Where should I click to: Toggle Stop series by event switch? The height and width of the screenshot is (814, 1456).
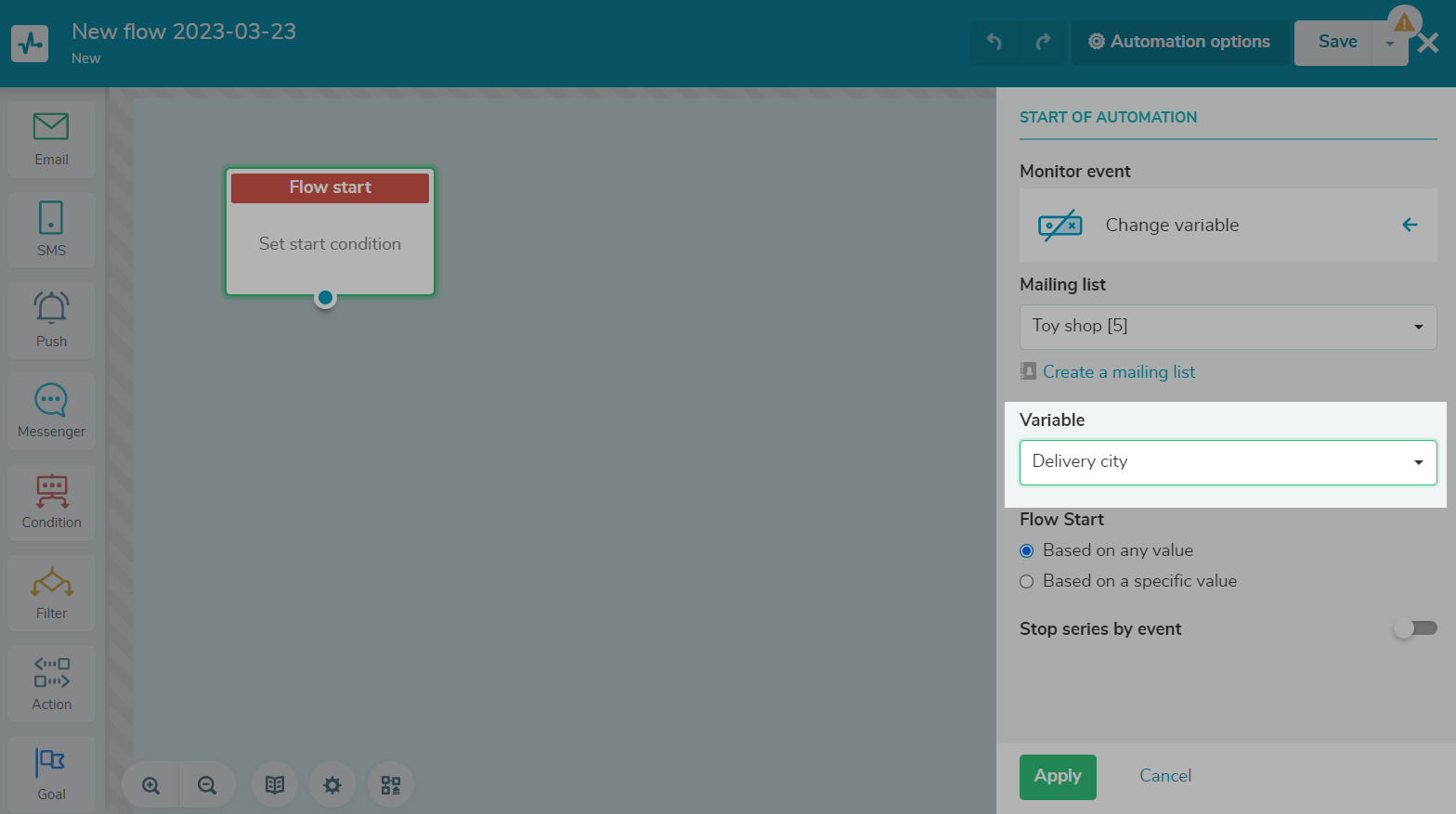[1415, 628]
